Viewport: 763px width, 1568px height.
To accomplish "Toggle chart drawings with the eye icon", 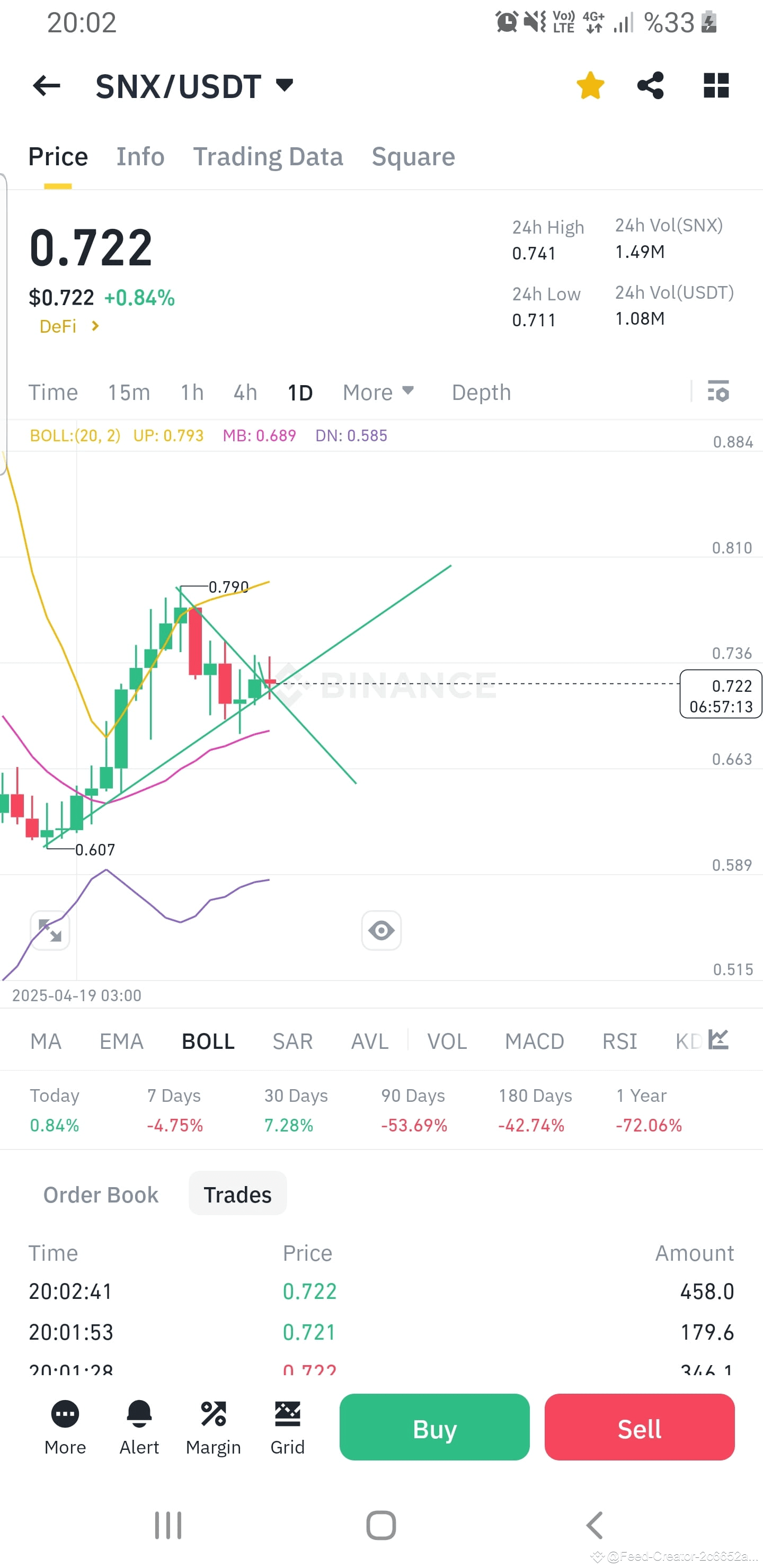I will coord(381,930).
